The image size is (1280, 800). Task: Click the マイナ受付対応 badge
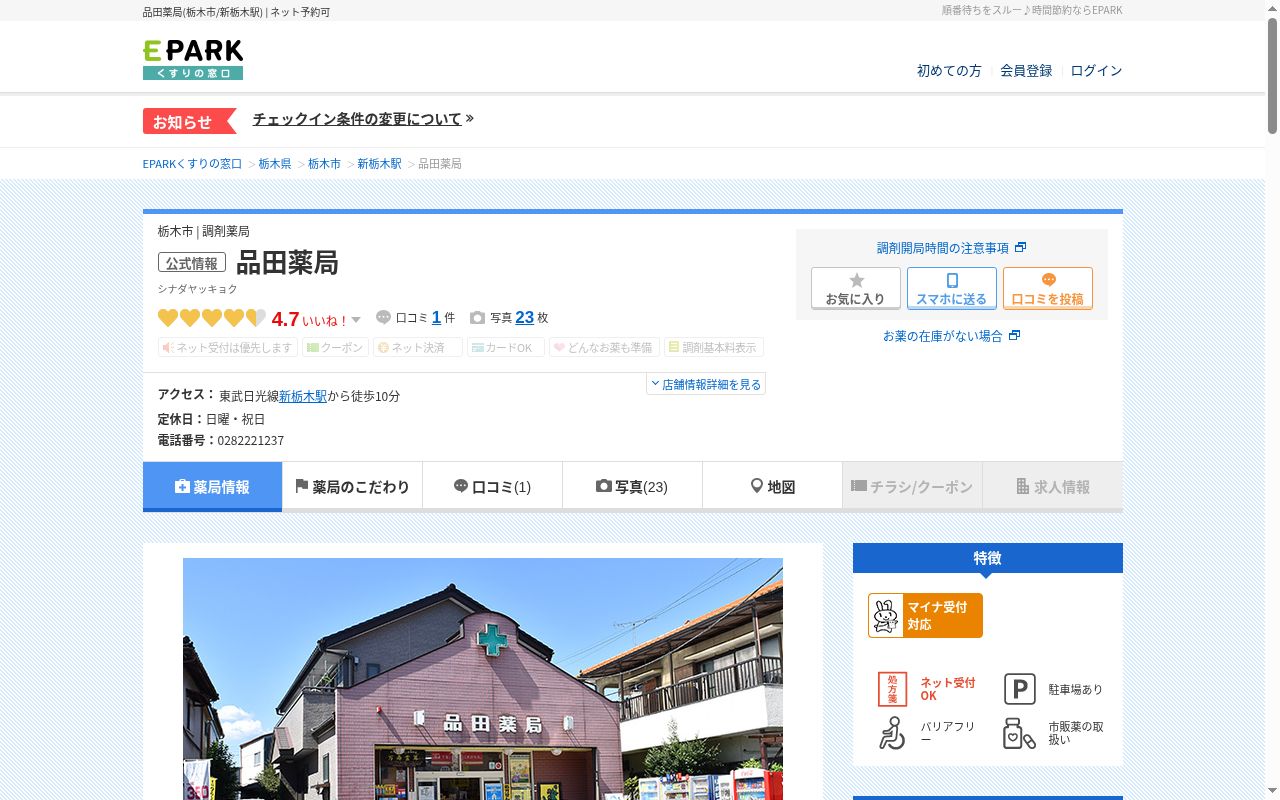[x=925, y=615]
